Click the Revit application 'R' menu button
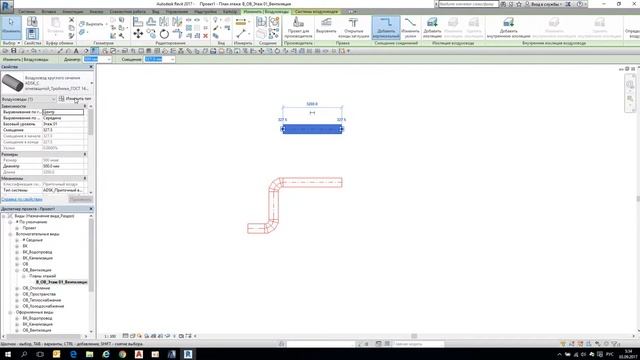 7,6
